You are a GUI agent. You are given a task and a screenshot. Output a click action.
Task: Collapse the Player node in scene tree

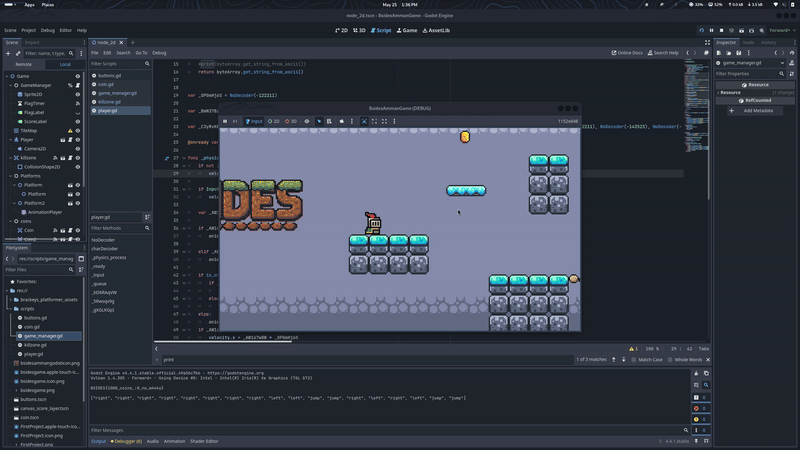[11, 140]
